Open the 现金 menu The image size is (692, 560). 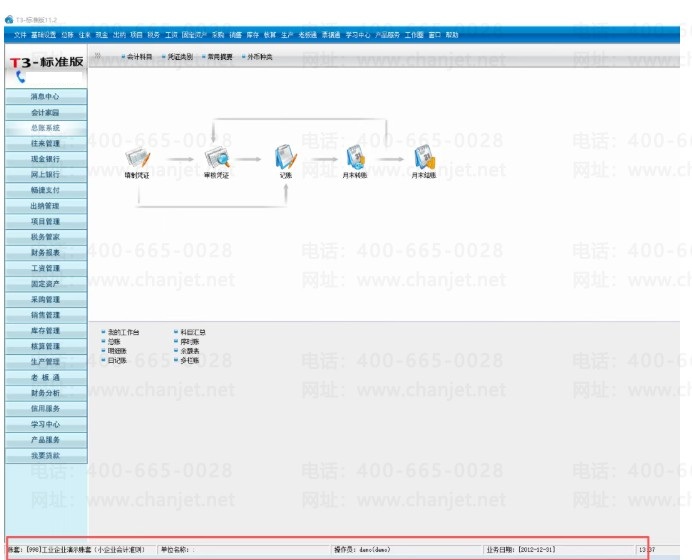tap(102, 35)
